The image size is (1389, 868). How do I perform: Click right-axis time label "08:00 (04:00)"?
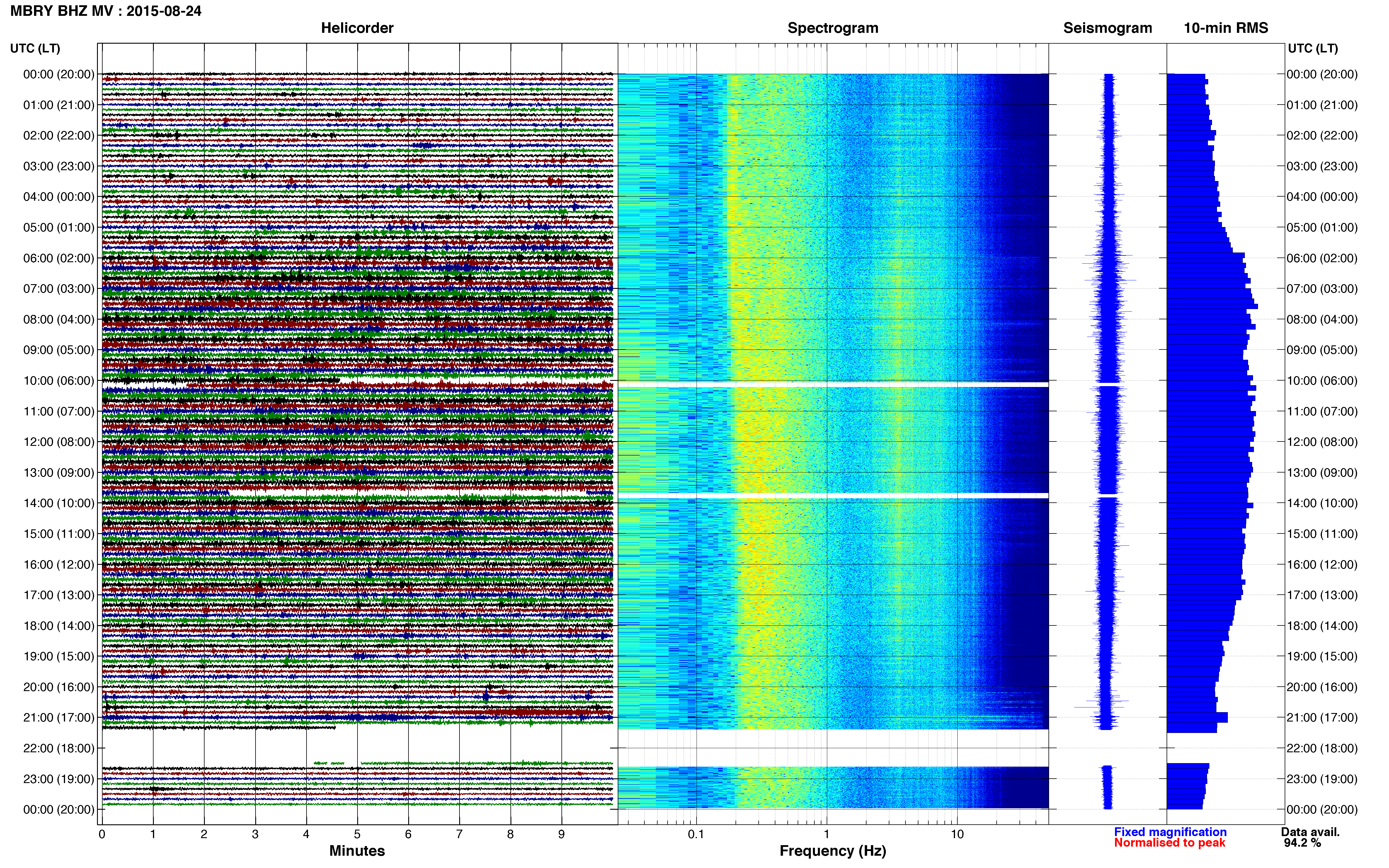[1322, 319]
